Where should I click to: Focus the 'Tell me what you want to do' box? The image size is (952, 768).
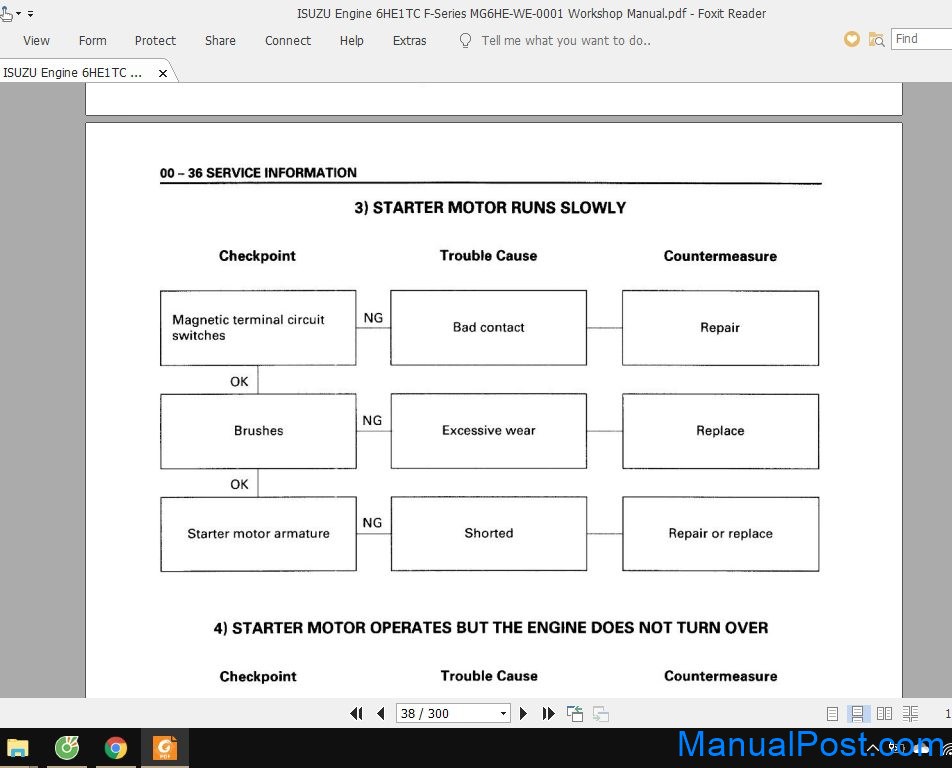coord(566,41)
